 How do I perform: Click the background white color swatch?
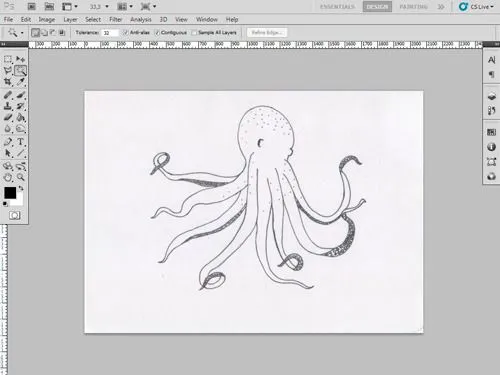(19, 201)
